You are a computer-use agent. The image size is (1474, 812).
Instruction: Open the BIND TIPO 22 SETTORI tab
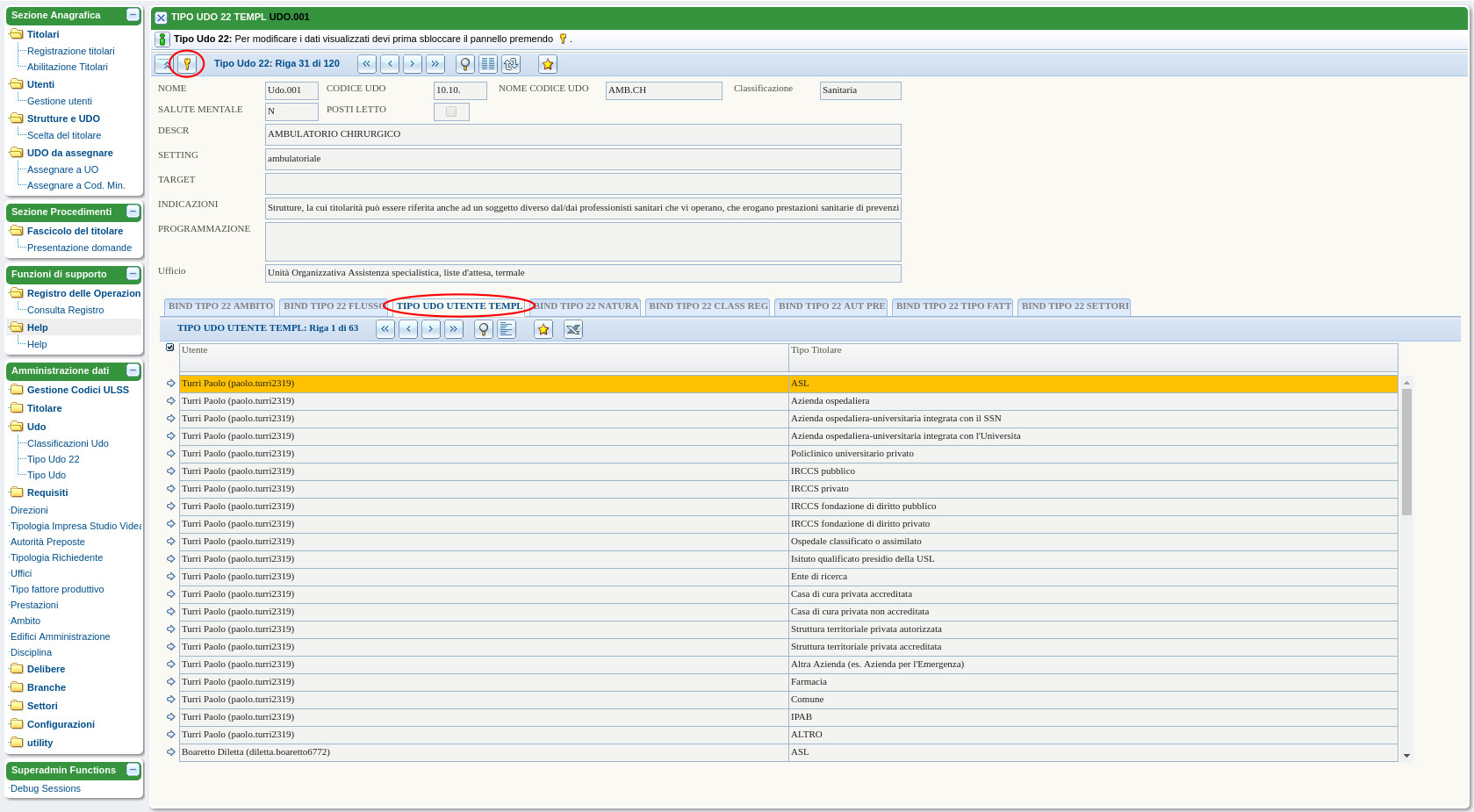[x=1075, y=306]
